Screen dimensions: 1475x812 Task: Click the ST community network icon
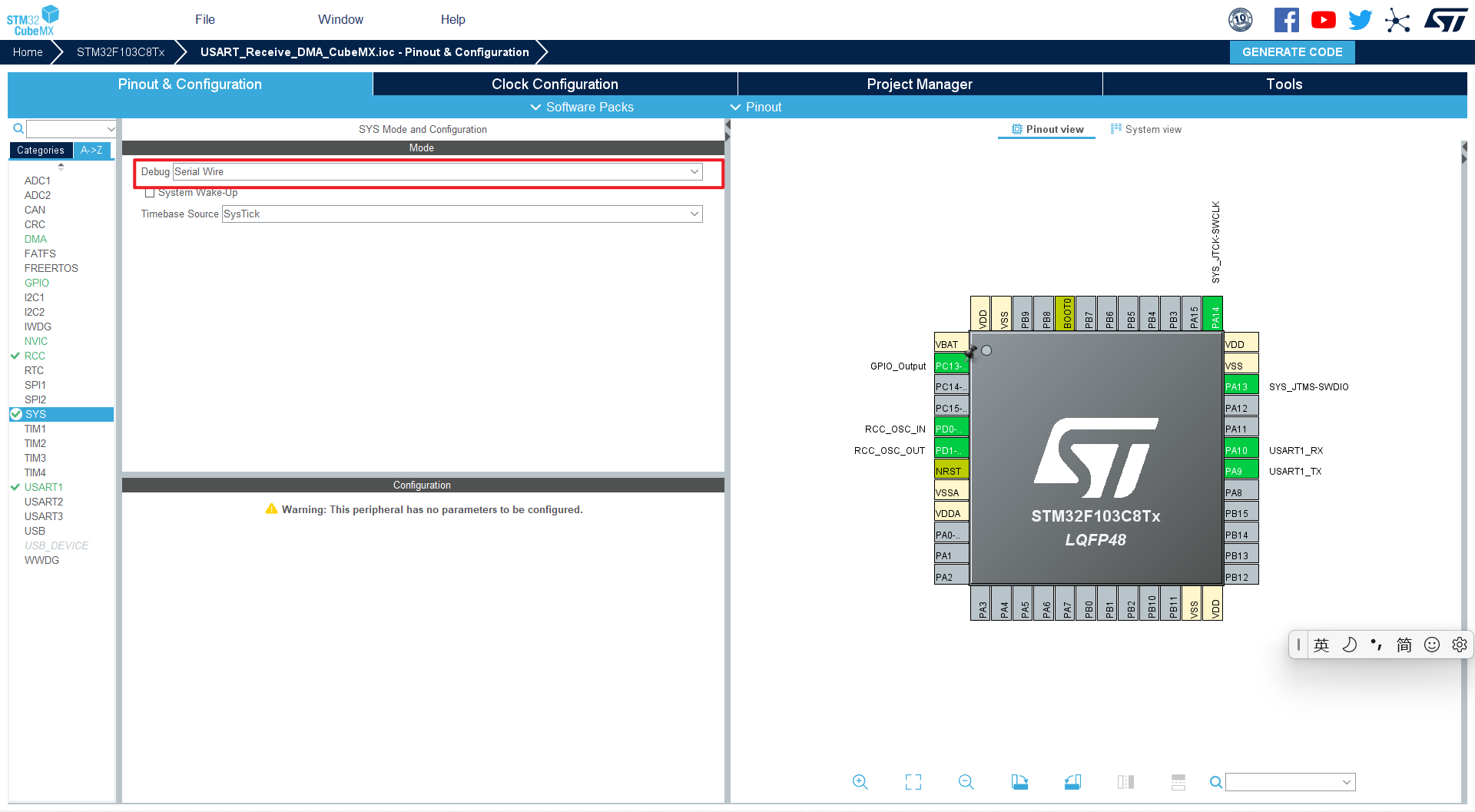click(1397, 20)
